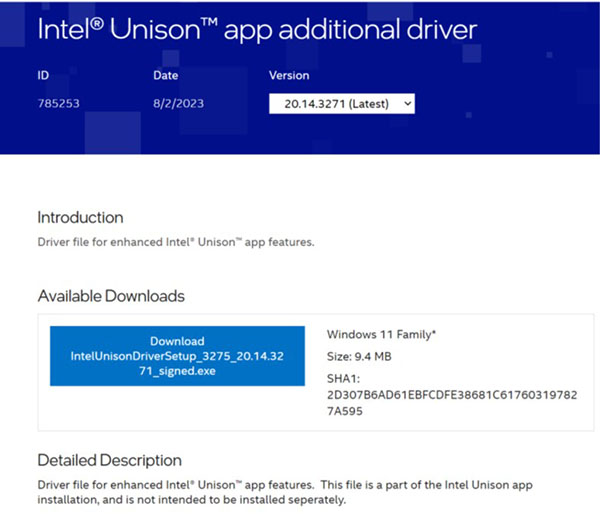
Task: Open the Version dropdown showing 20.14.3271 (Latest)
Action: [342, 104]
